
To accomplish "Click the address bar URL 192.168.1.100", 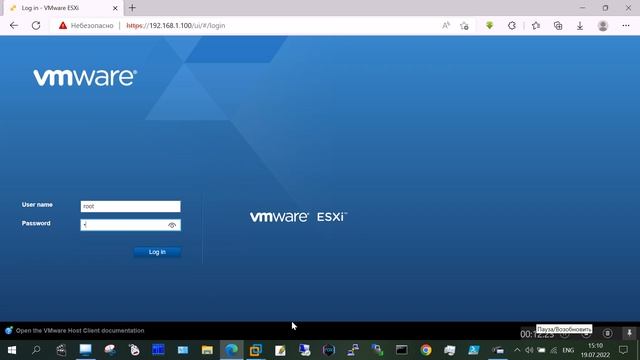I will tap(176, 25).
